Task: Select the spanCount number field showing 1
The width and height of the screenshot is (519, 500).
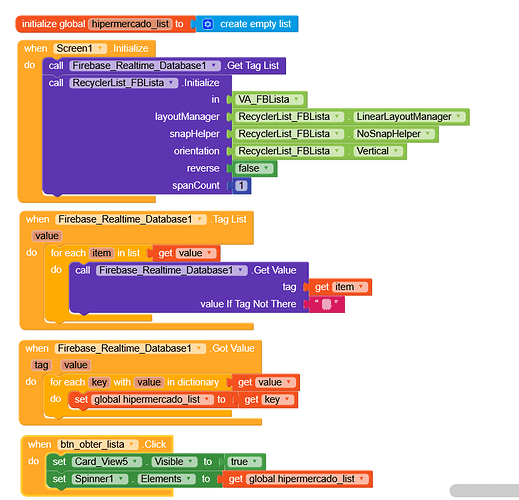Action: 241,186
